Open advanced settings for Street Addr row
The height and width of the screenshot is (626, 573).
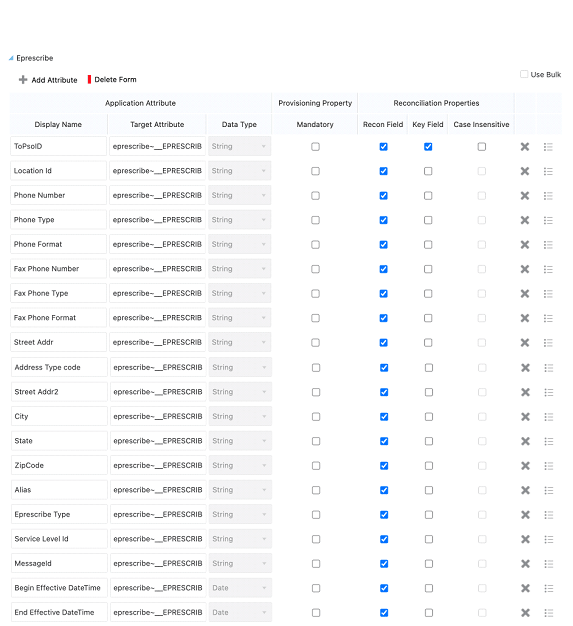[x=548, y=343]
